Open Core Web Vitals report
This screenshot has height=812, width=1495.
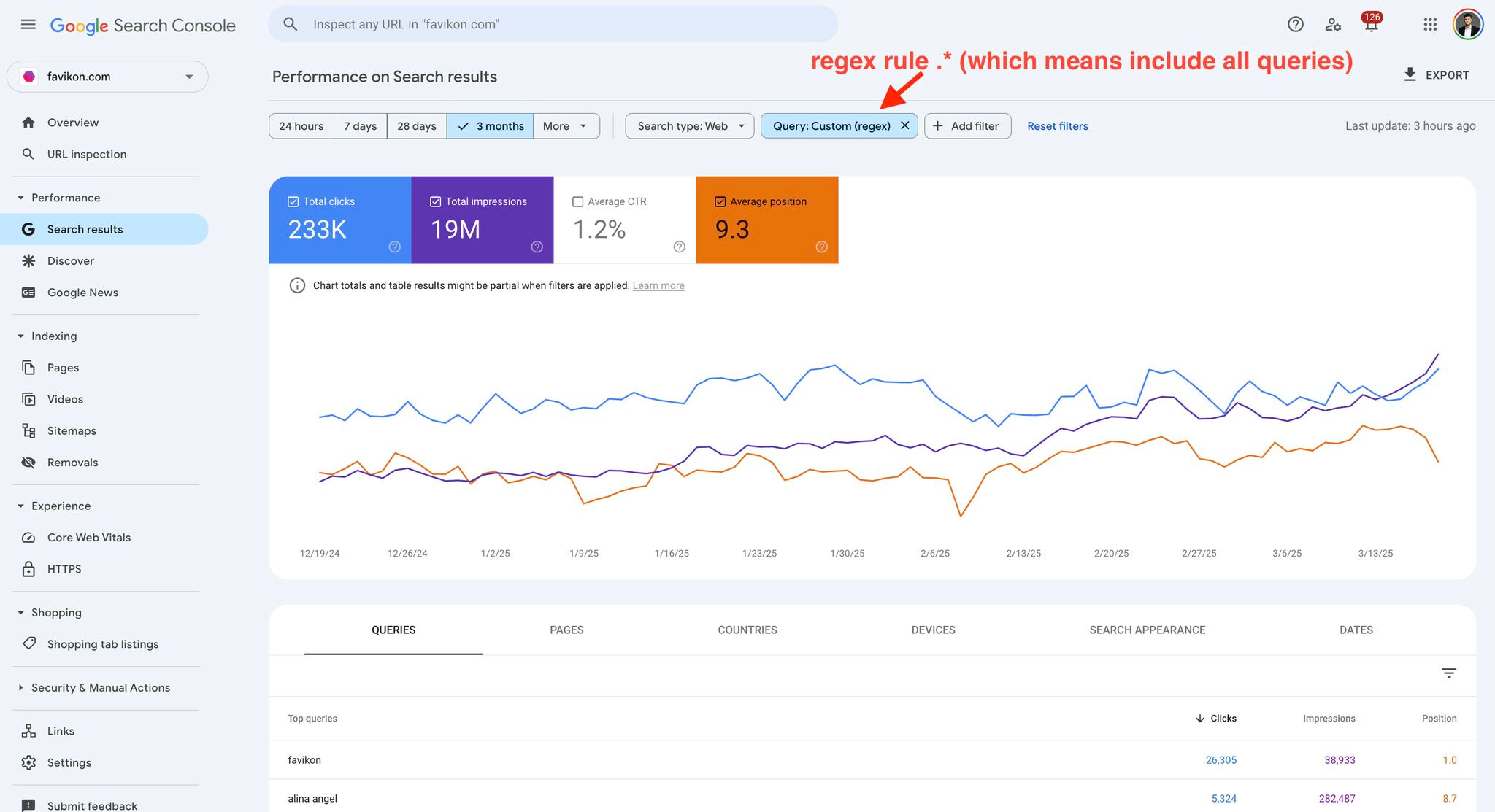point(88,538)
